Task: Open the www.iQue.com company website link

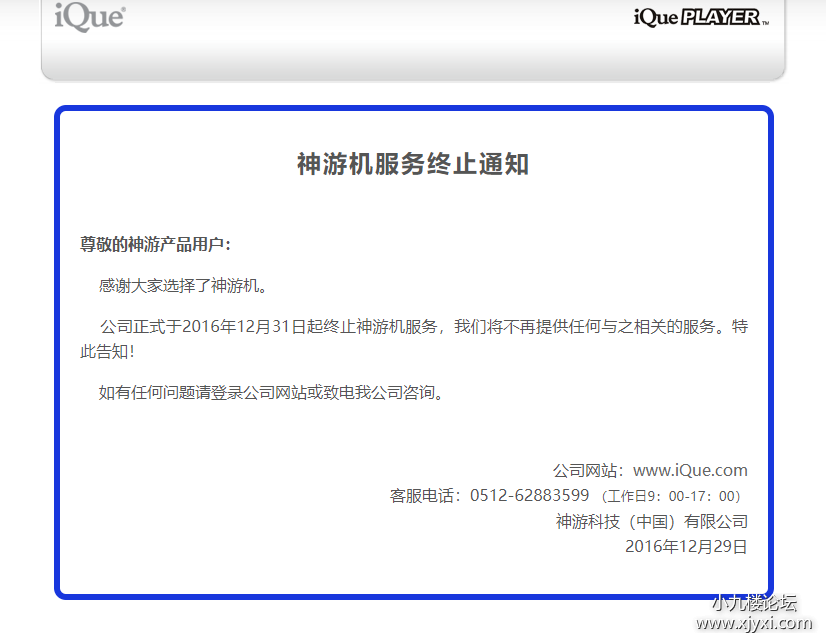Action: pyautogui.click(x=690, y=470)
